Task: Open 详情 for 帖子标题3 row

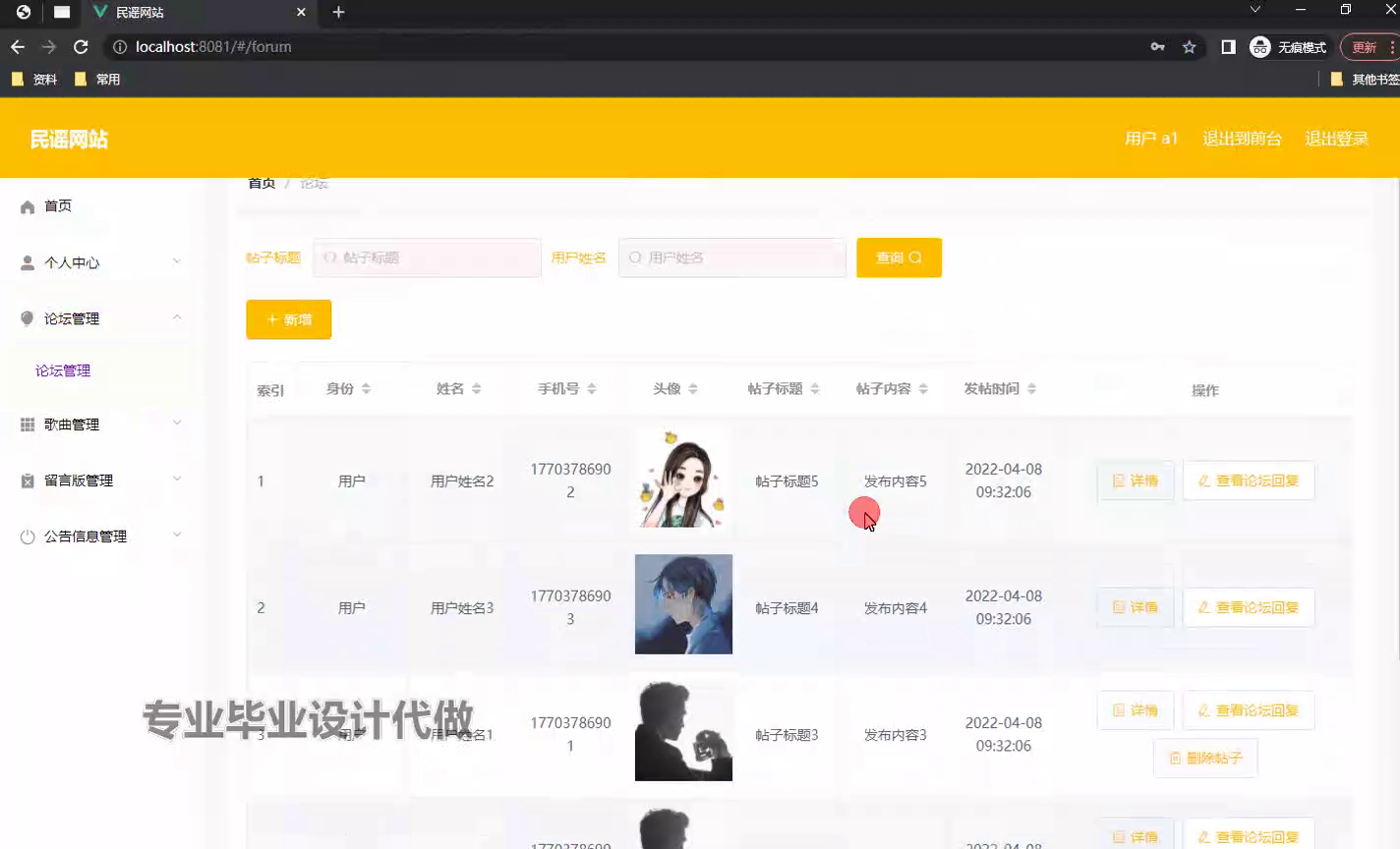Action: pyautogui.click(x=1136, y=710)
